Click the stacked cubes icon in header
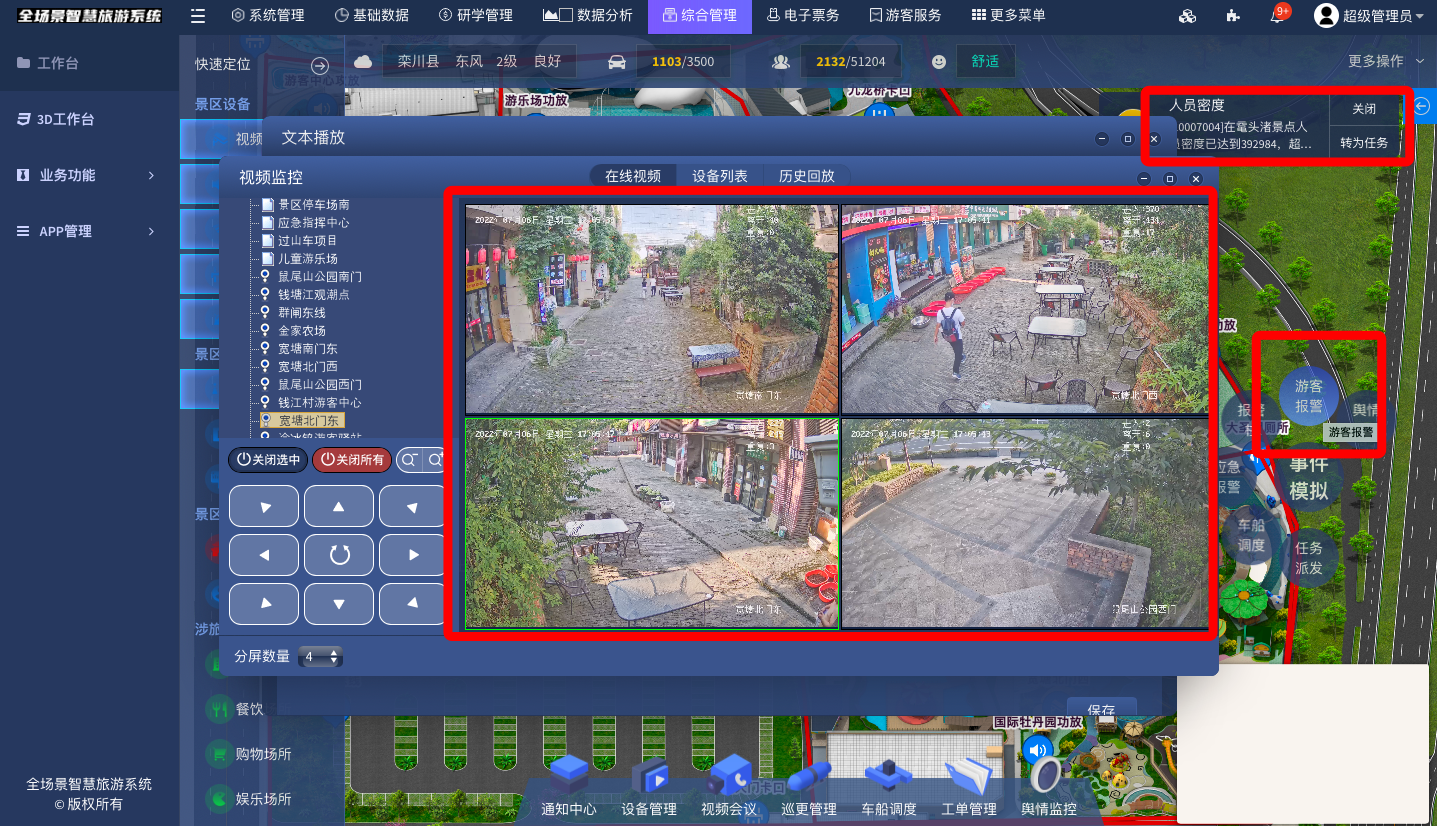The width and height of the screenshot is (1437, 826). (x=1188, y=16)
